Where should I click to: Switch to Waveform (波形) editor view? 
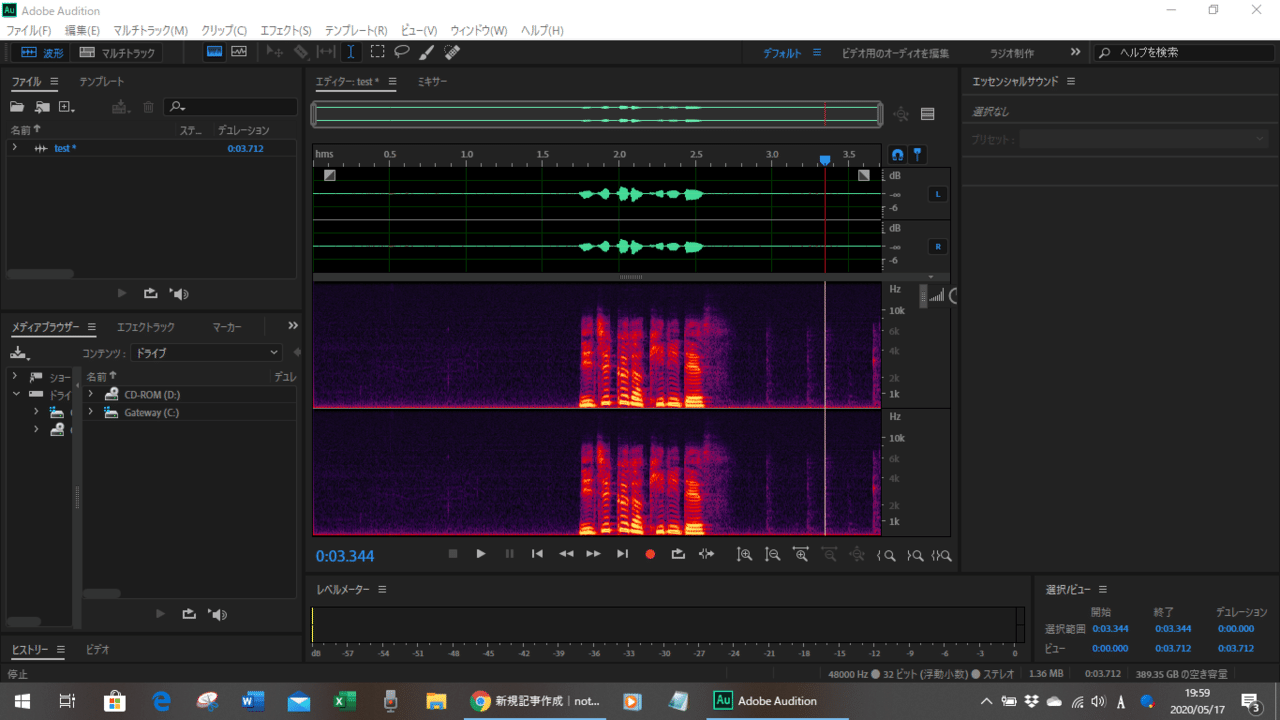tap(42, 53)
